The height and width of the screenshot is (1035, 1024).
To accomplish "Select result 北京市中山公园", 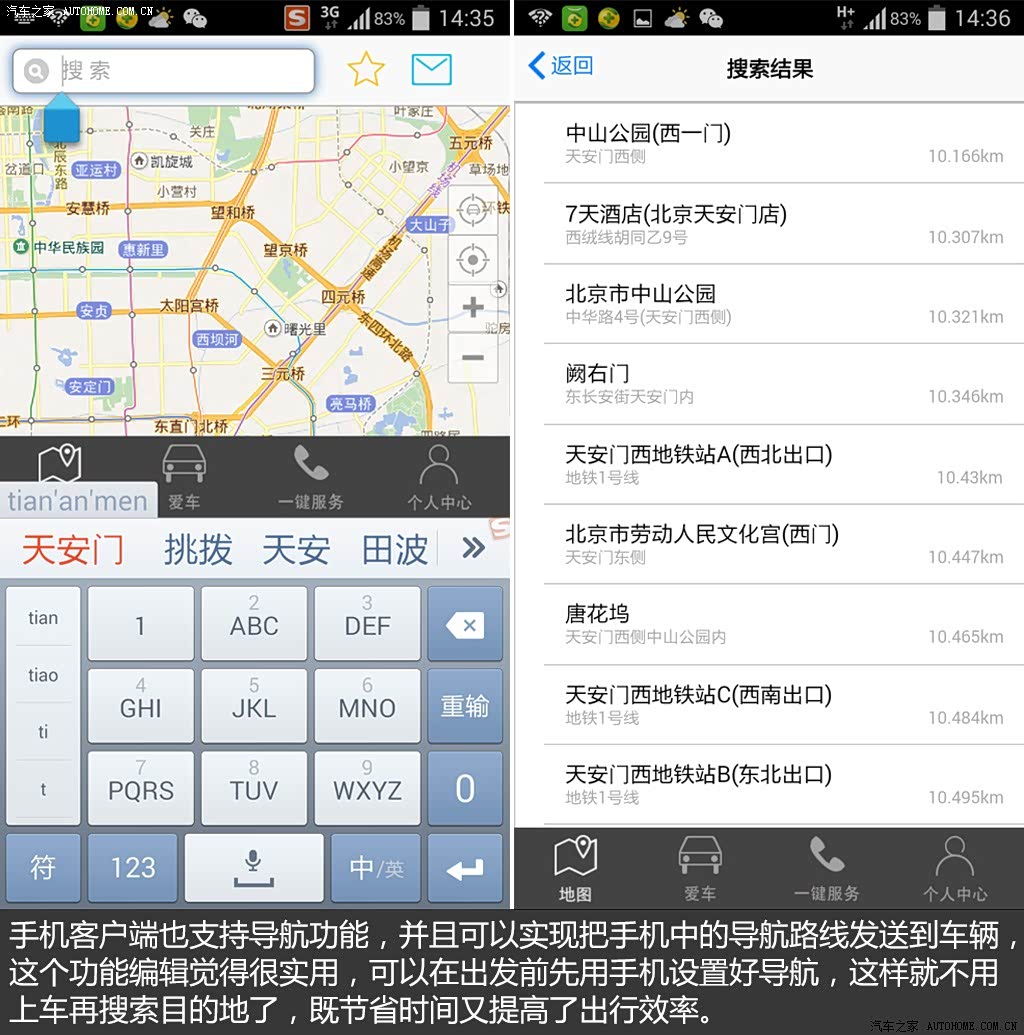I will coord(784,304).
